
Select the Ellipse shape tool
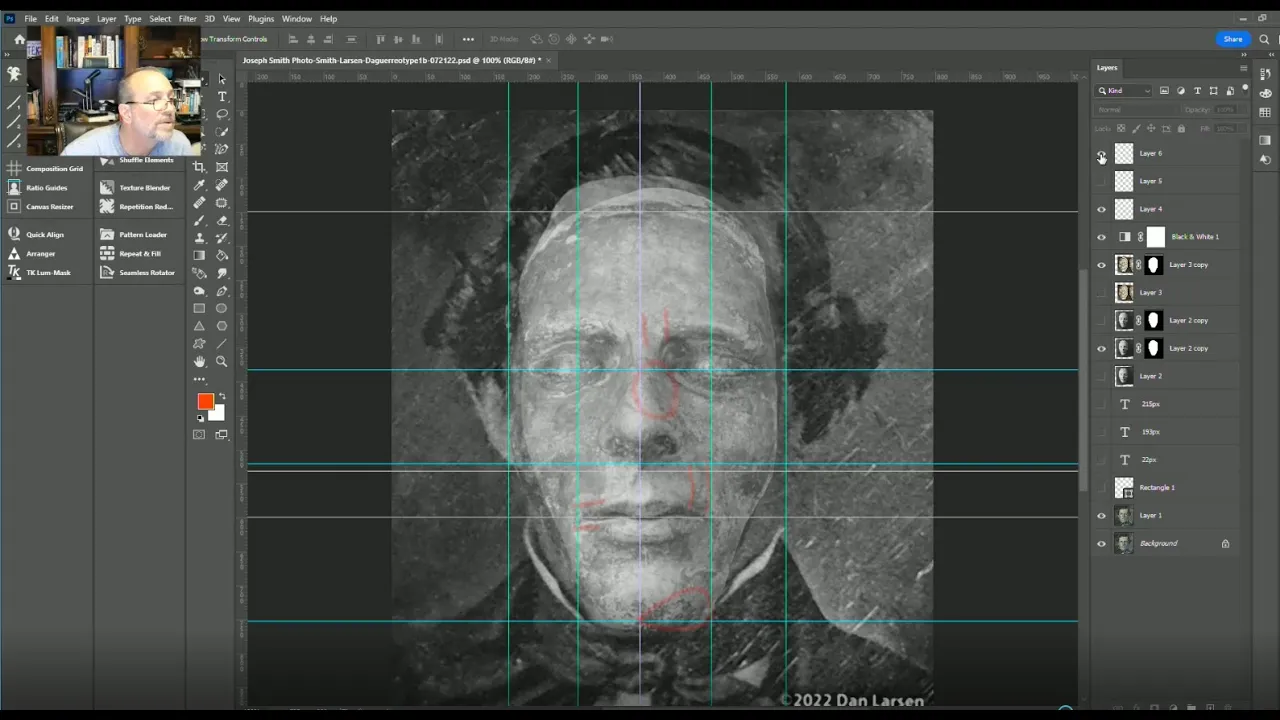tap(222, 308)
